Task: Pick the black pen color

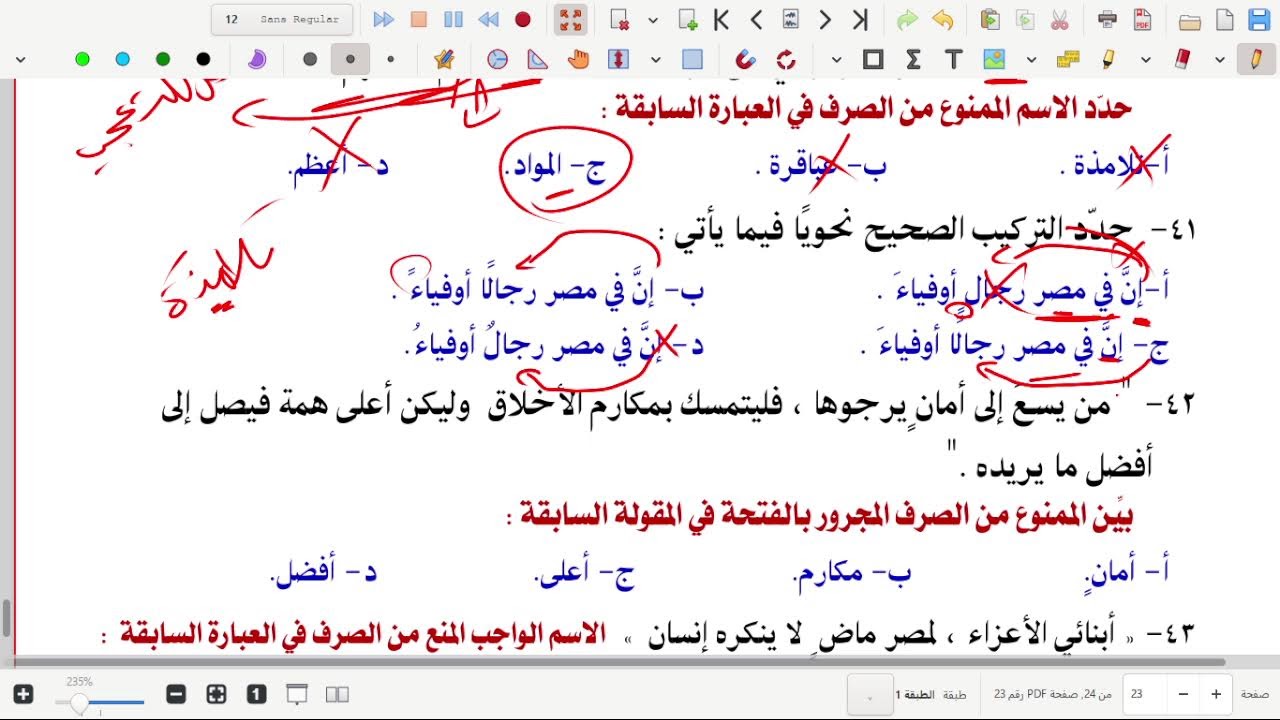Action: [x=203, y=60]
